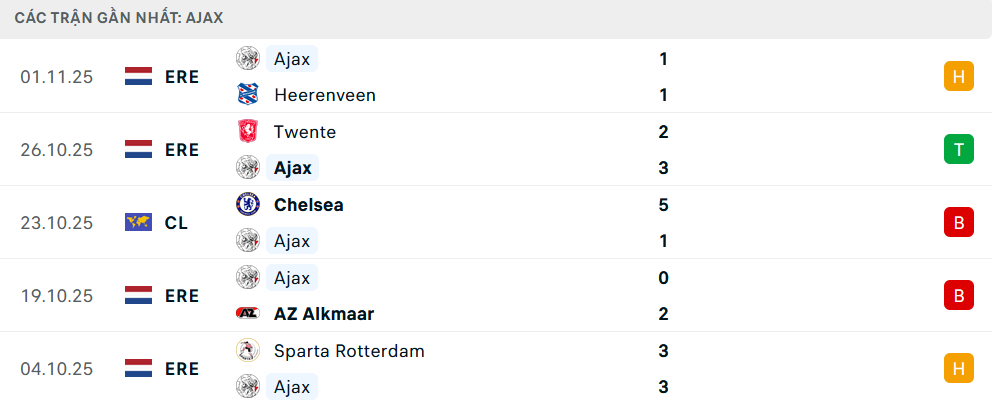Image resolution: width=996 pixels, height=403 pixels.
Task: Open the Chelsea team link
Action: click(308, 205)
